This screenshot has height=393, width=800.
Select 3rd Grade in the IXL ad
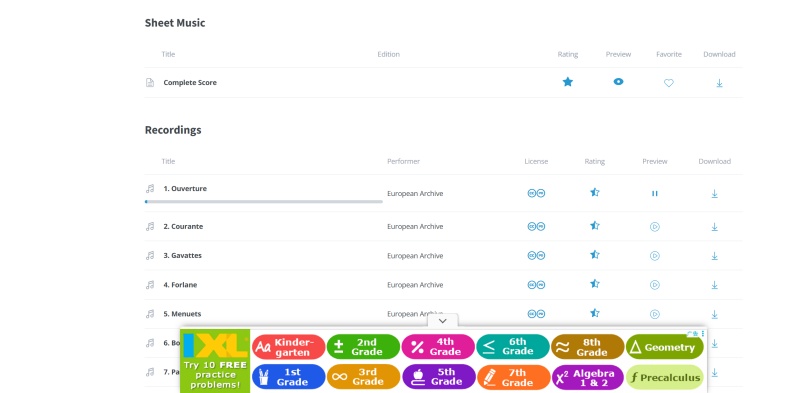[x=363, y=377]
